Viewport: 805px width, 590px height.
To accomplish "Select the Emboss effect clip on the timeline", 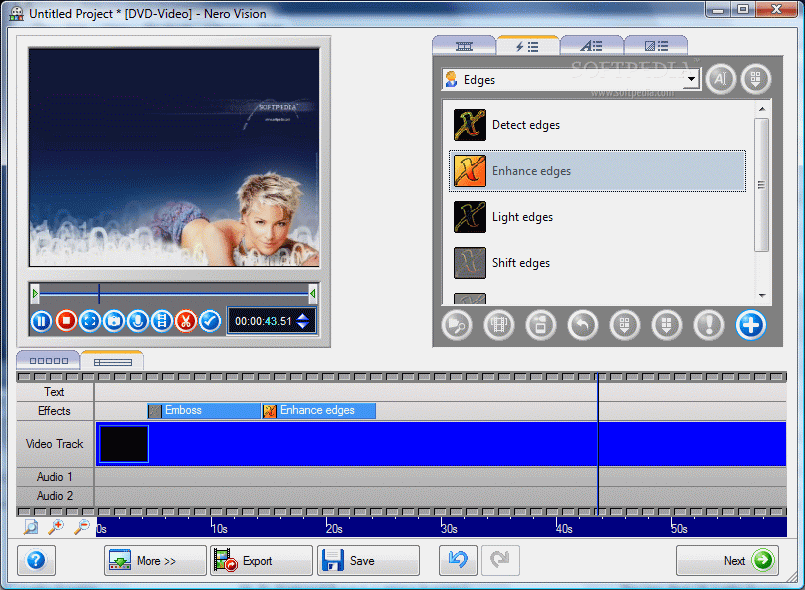I will (204, 410).
